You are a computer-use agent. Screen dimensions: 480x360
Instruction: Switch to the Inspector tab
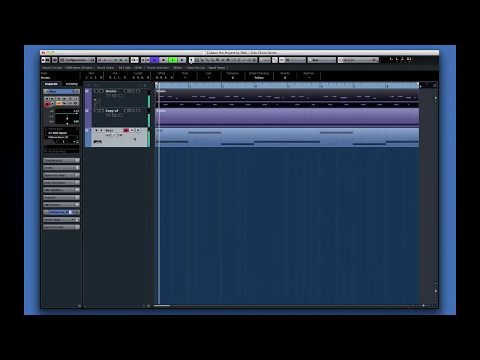point(51,84)
